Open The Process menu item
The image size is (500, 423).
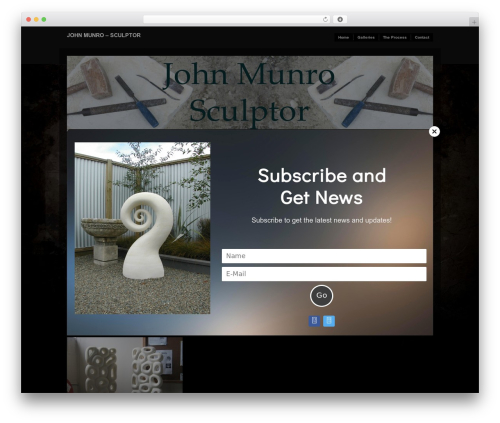394,37
